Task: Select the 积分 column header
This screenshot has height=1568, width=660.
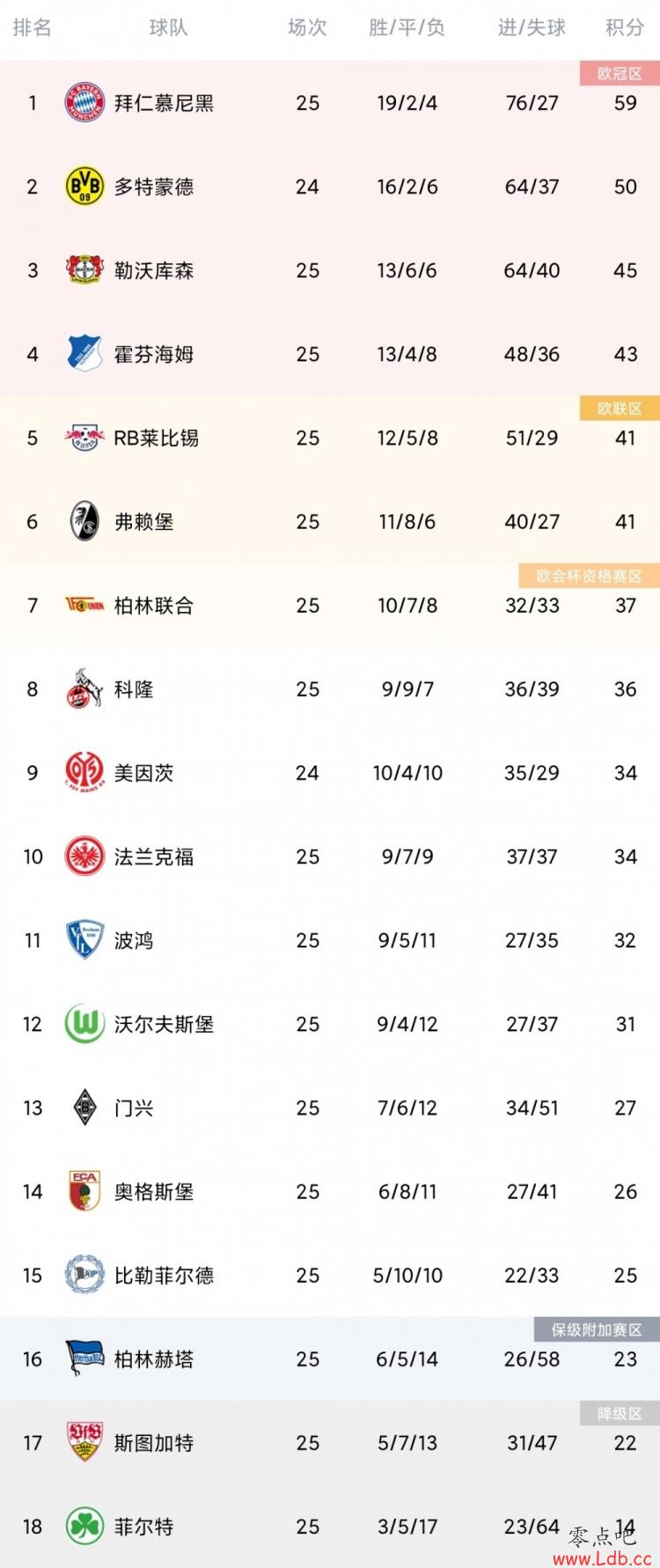Action: tap(625, 28)
